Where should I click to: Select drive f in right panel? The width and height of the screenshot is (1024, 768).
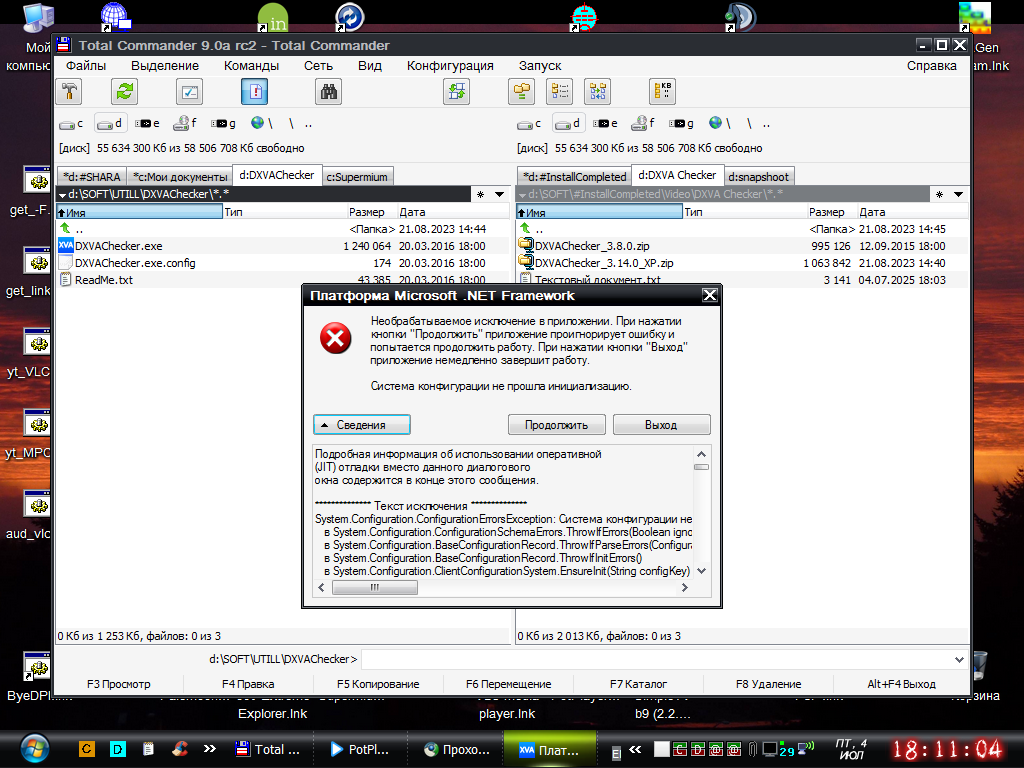pos(643,123)
